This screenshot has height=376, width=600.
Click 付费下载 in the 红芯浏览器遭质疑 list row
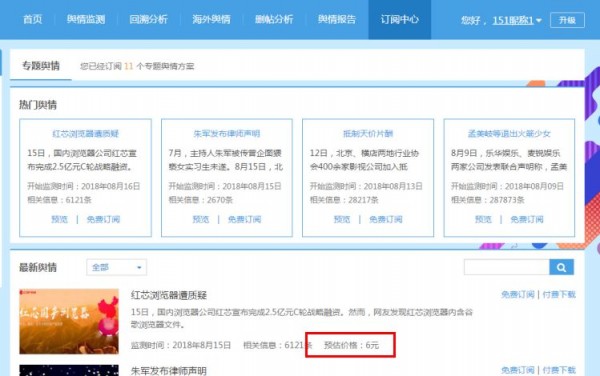[x=559, y=294]
